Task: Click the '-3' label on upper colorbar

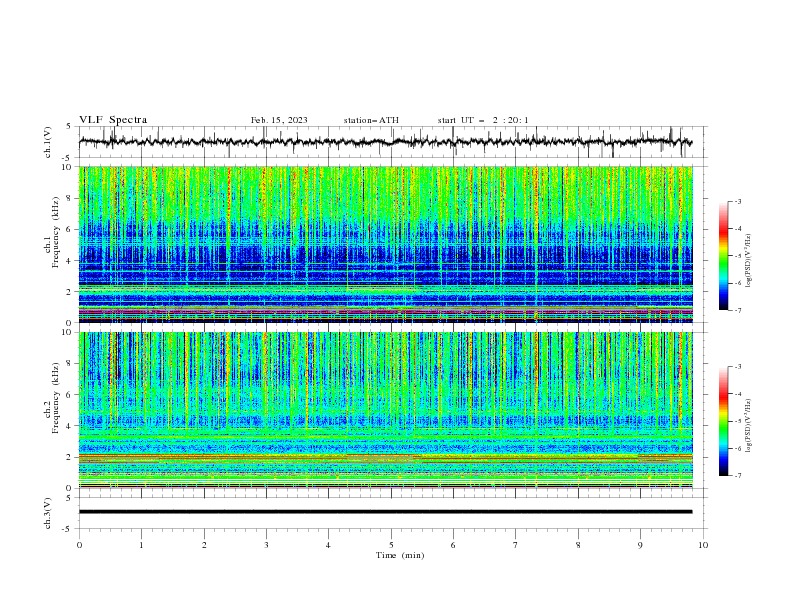Action: 737,201
